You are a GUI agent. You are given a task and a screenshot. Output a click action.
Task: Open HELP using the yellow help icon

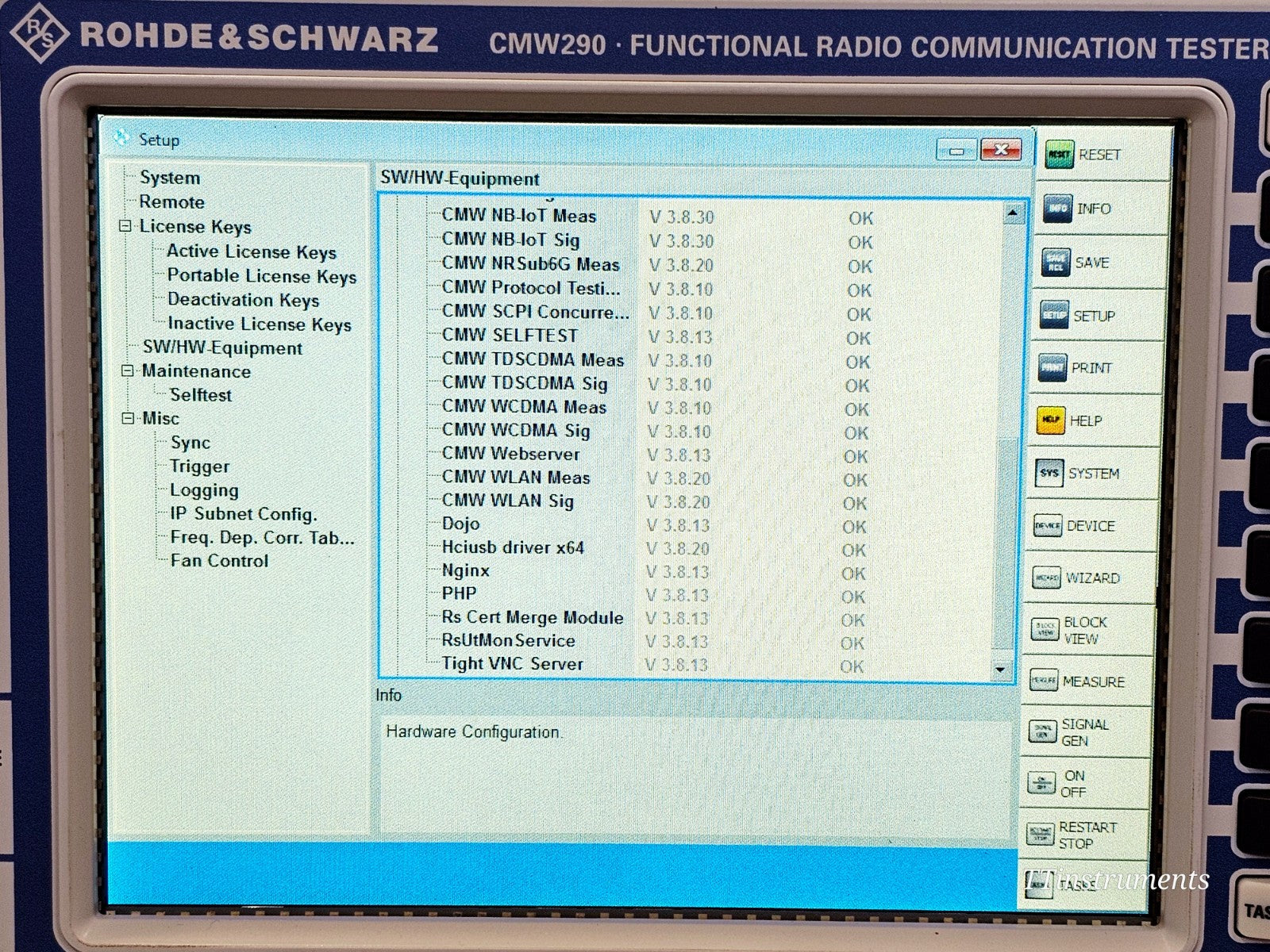(1052, 421)
